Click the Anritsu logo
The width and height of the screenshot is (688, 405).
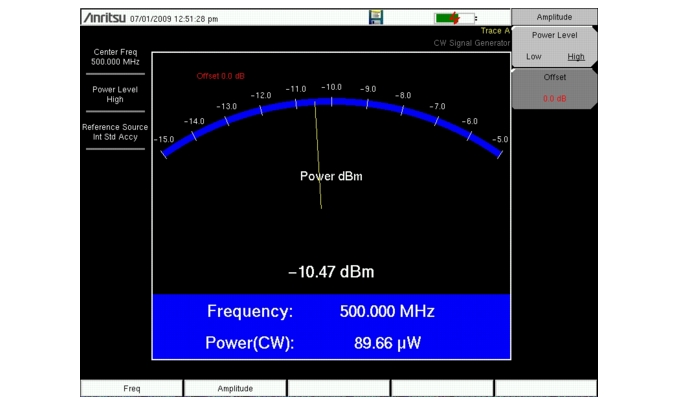coord(104,18)
